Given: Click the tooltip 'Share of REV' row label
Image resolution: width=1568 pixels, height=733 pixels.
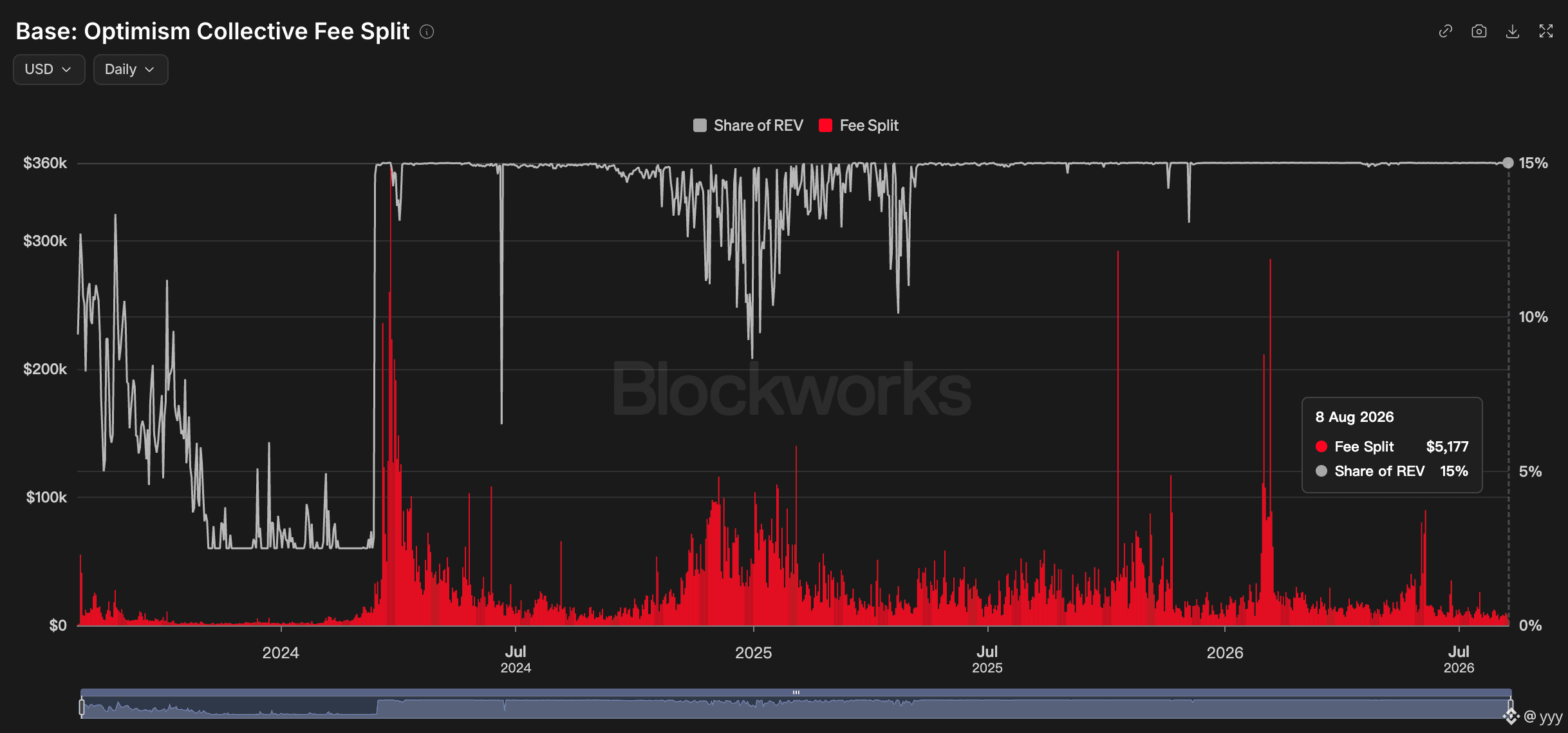Looking at the screenshot, I should 1379,471.
